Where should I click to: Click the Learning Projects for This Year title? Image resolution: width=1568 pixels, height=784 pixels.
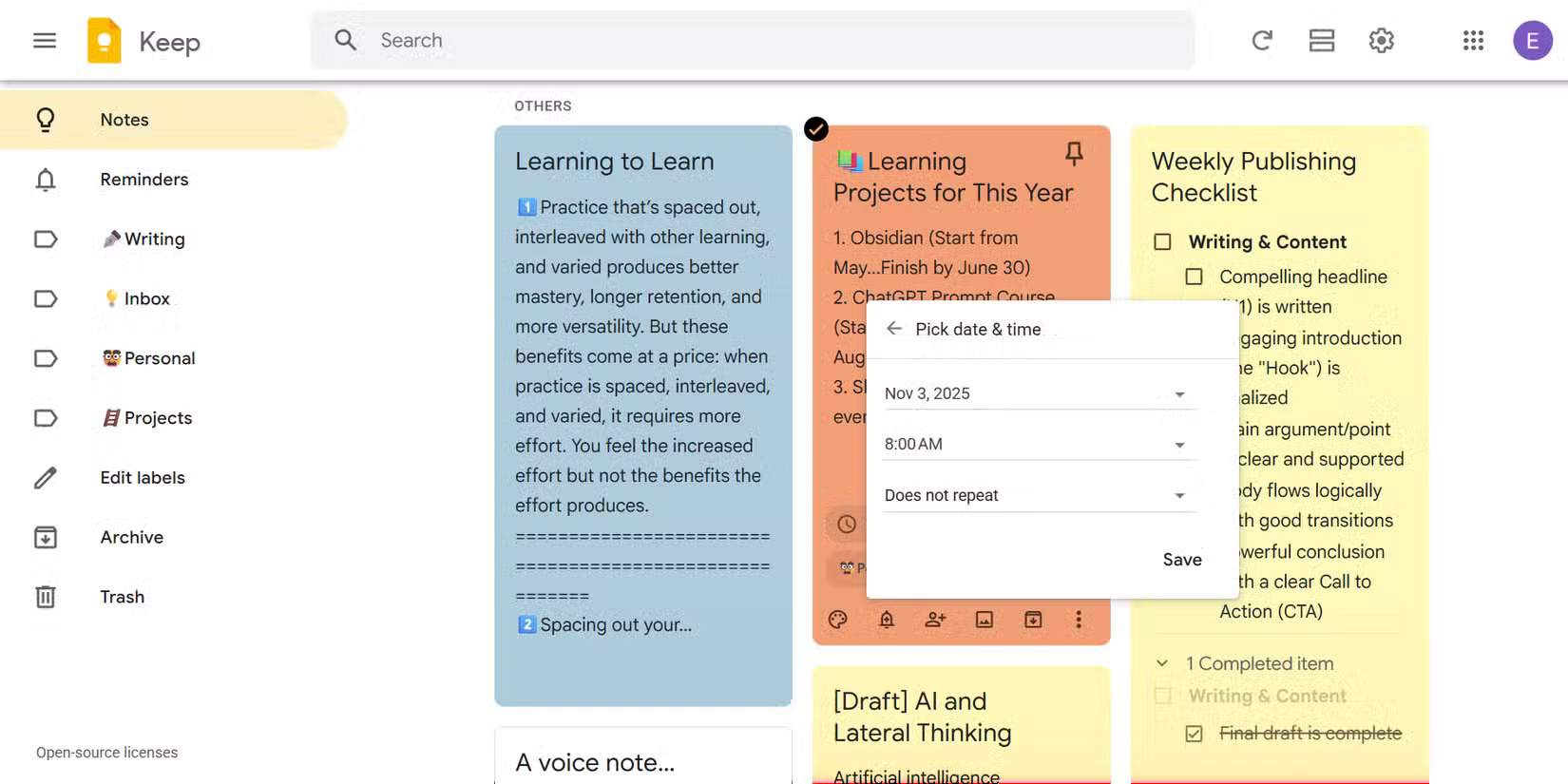[x=953, y=177]
